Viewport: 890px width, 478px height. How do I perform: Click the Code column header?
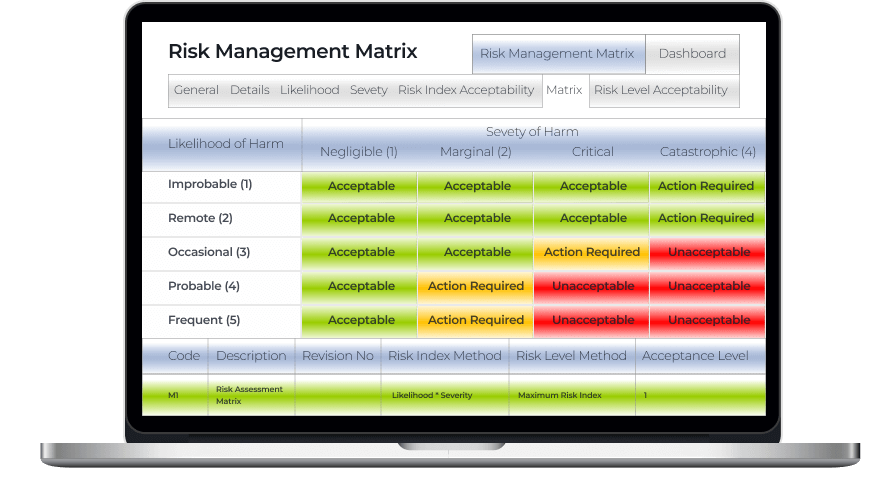pyautogui.click(x=183, y=356)
